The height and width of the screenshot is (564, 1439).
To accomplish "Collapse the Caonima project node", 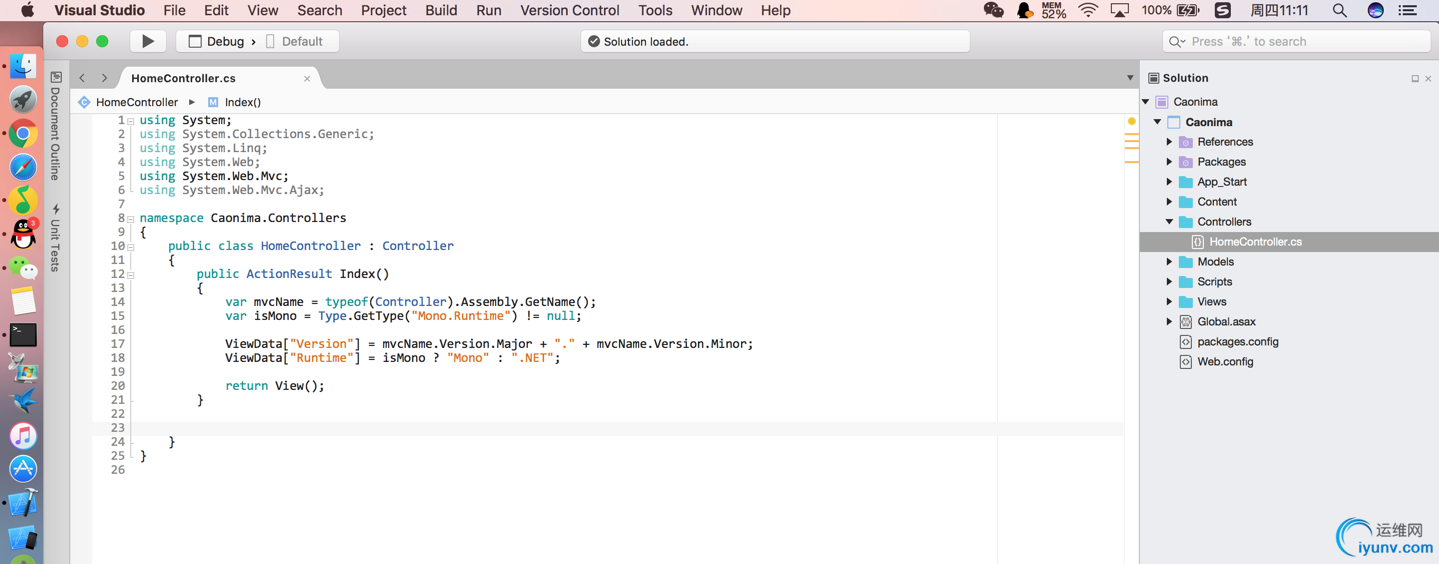I will [1158, 122].
